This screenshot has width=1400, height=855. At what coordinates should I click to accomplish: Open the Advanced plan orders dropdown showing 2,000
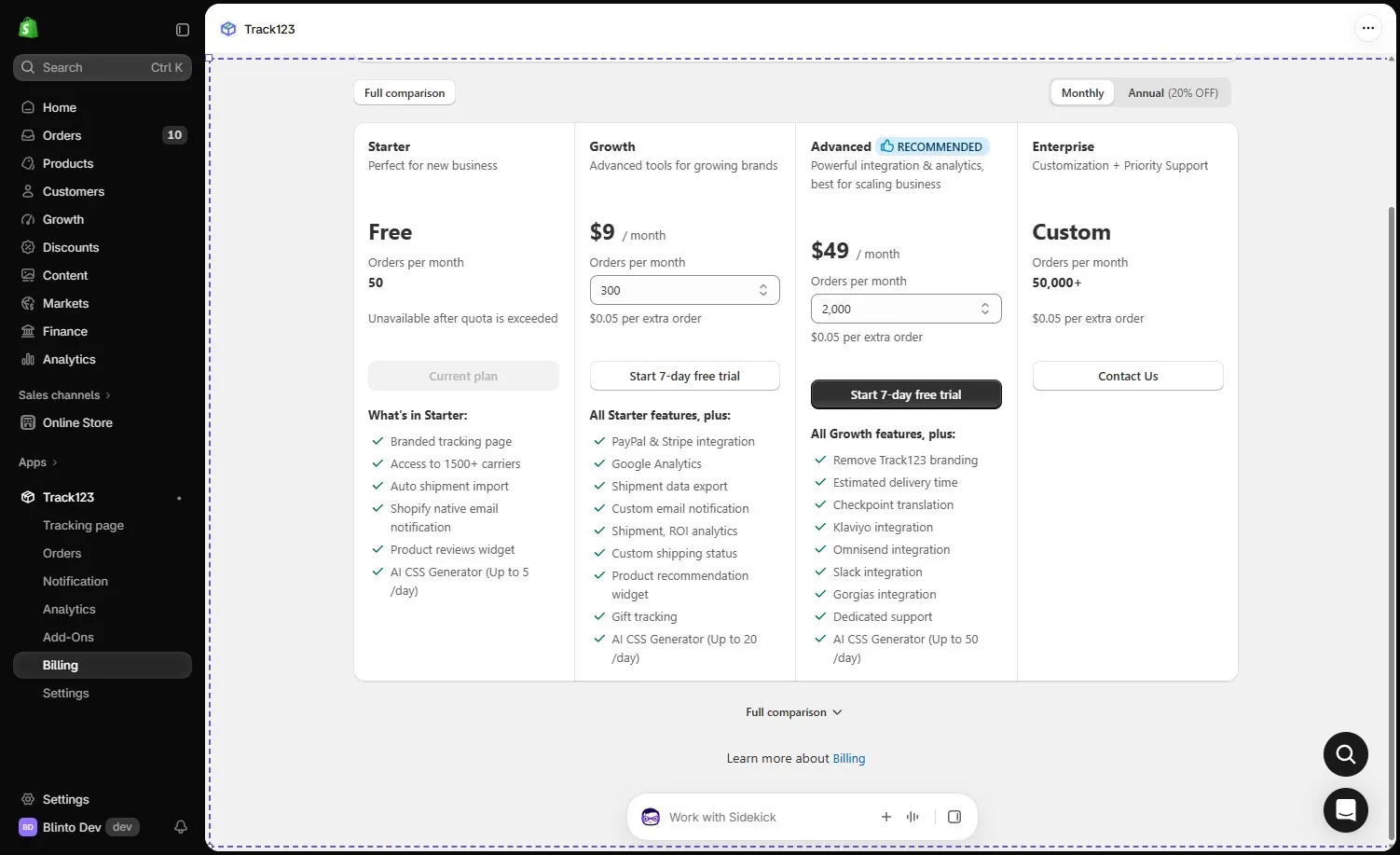[x=906, y=309]
